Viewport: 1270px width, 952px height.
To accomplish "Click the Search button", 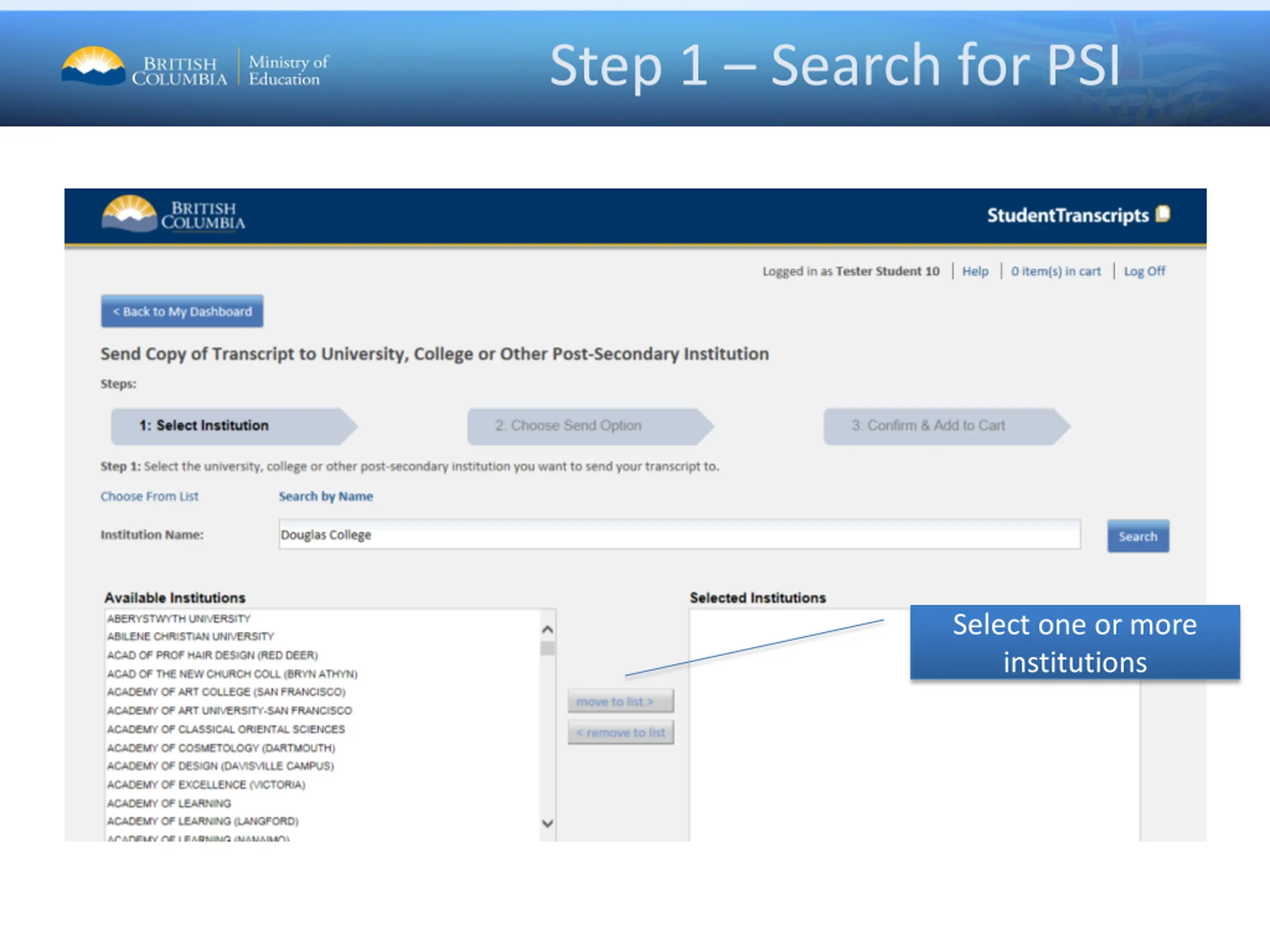I will (x=1138, y=536).
